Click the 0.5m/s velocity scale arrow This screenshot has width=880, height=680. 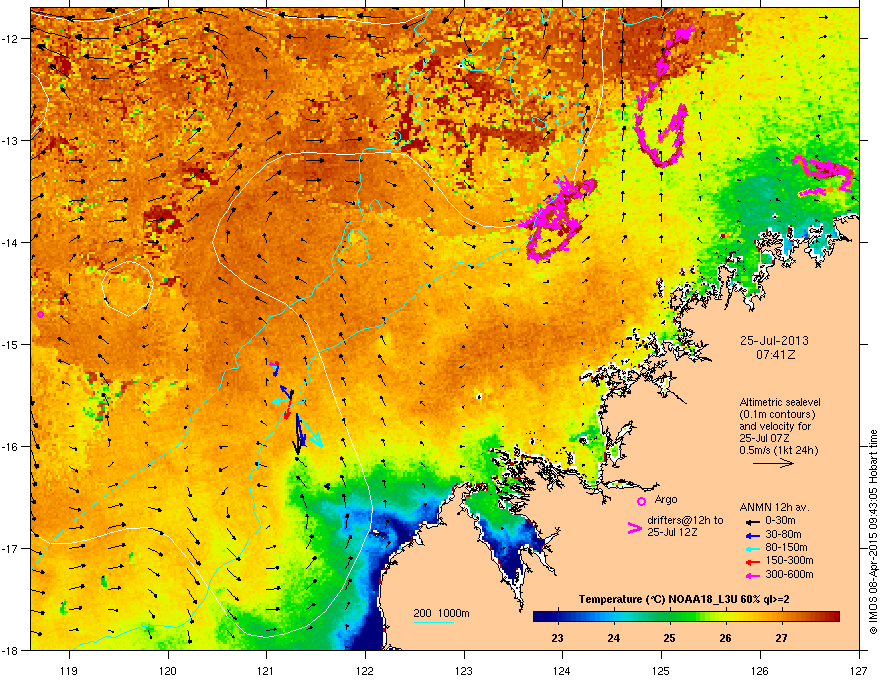pos(773,463)
